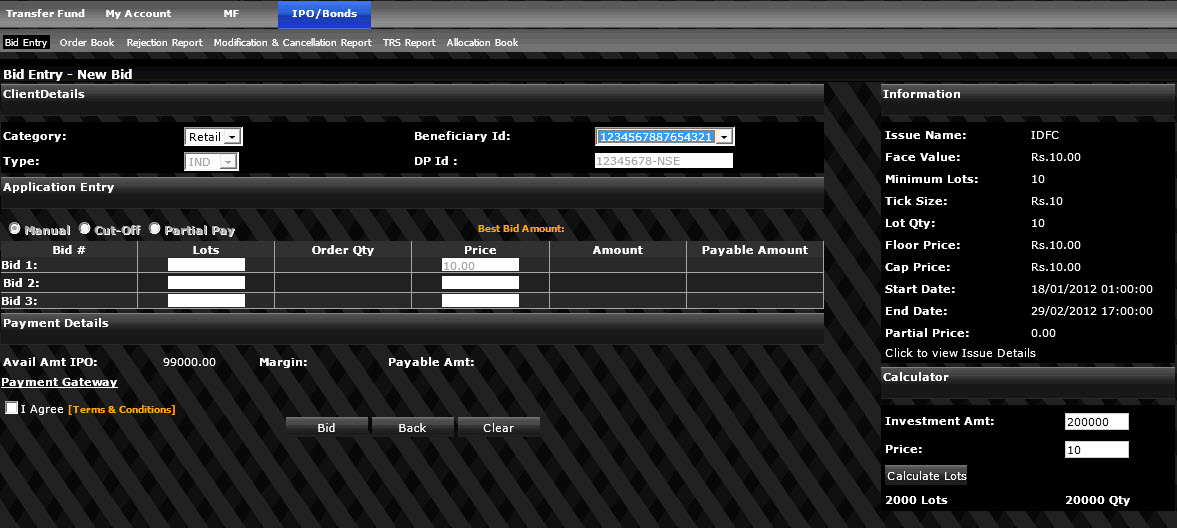
Task: Open the Allocation Book tab
Action: click(x=482, y=43)
